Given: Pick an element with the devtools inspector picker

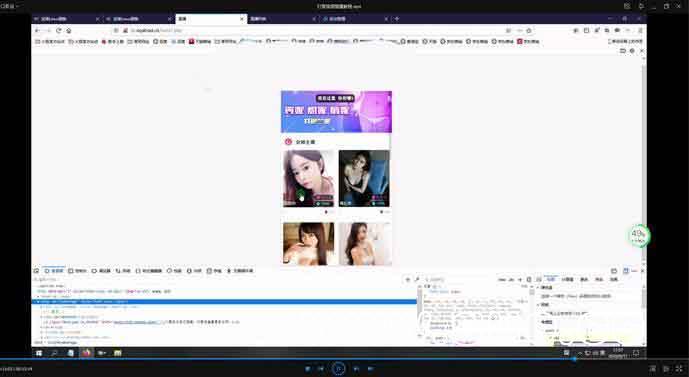Looking at the screenshot, I should click(36, 271).
